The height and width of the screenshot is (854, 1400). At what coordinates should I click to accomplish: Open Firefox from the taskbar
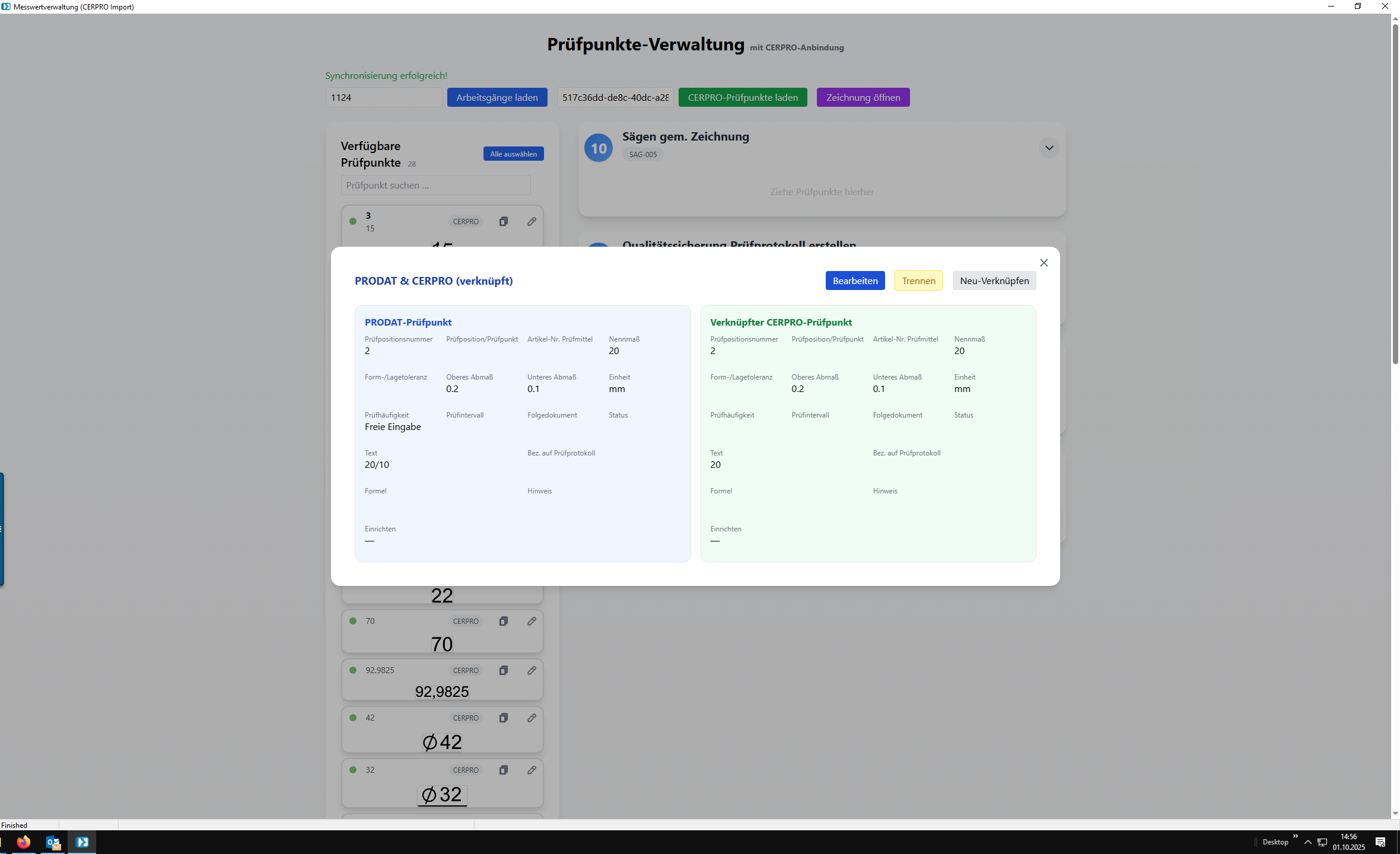(24, 842)
